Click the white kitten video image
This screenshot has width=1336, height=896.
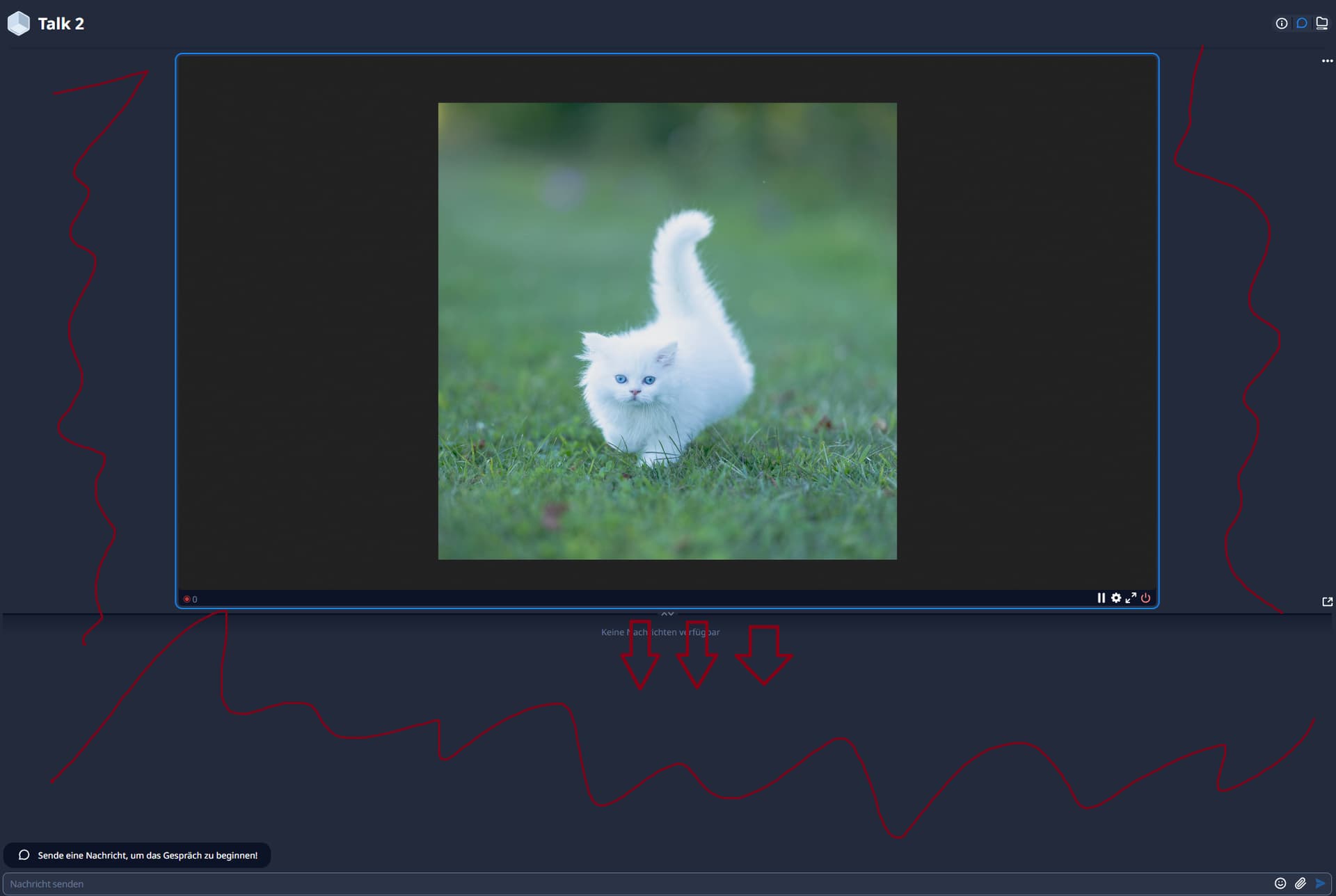pyautogui.click(x=667, y=331)
